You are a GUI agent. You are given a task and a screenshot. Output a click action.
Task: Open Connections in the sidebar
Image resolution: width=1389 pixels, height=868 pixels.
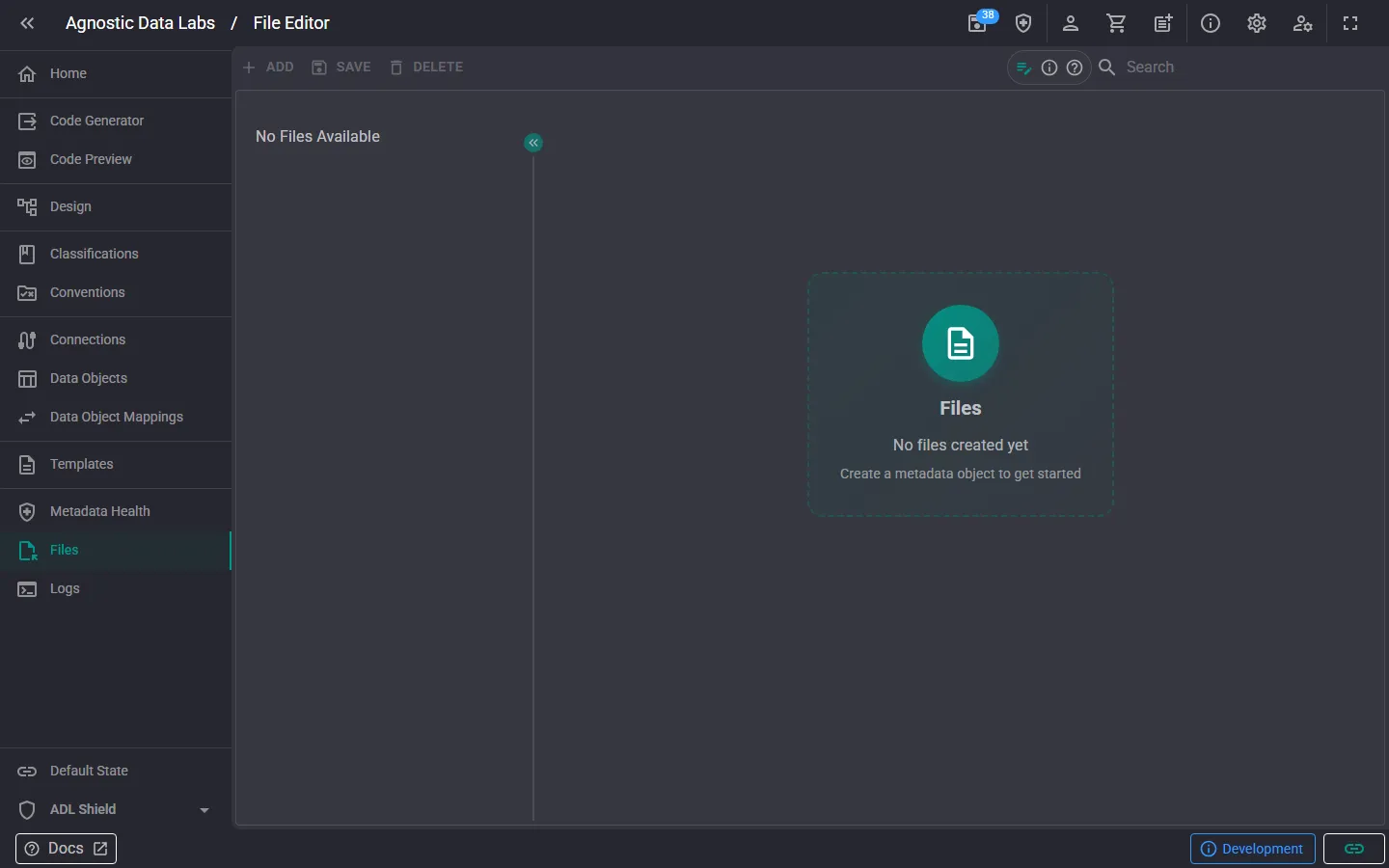click(x=116, y=339)
